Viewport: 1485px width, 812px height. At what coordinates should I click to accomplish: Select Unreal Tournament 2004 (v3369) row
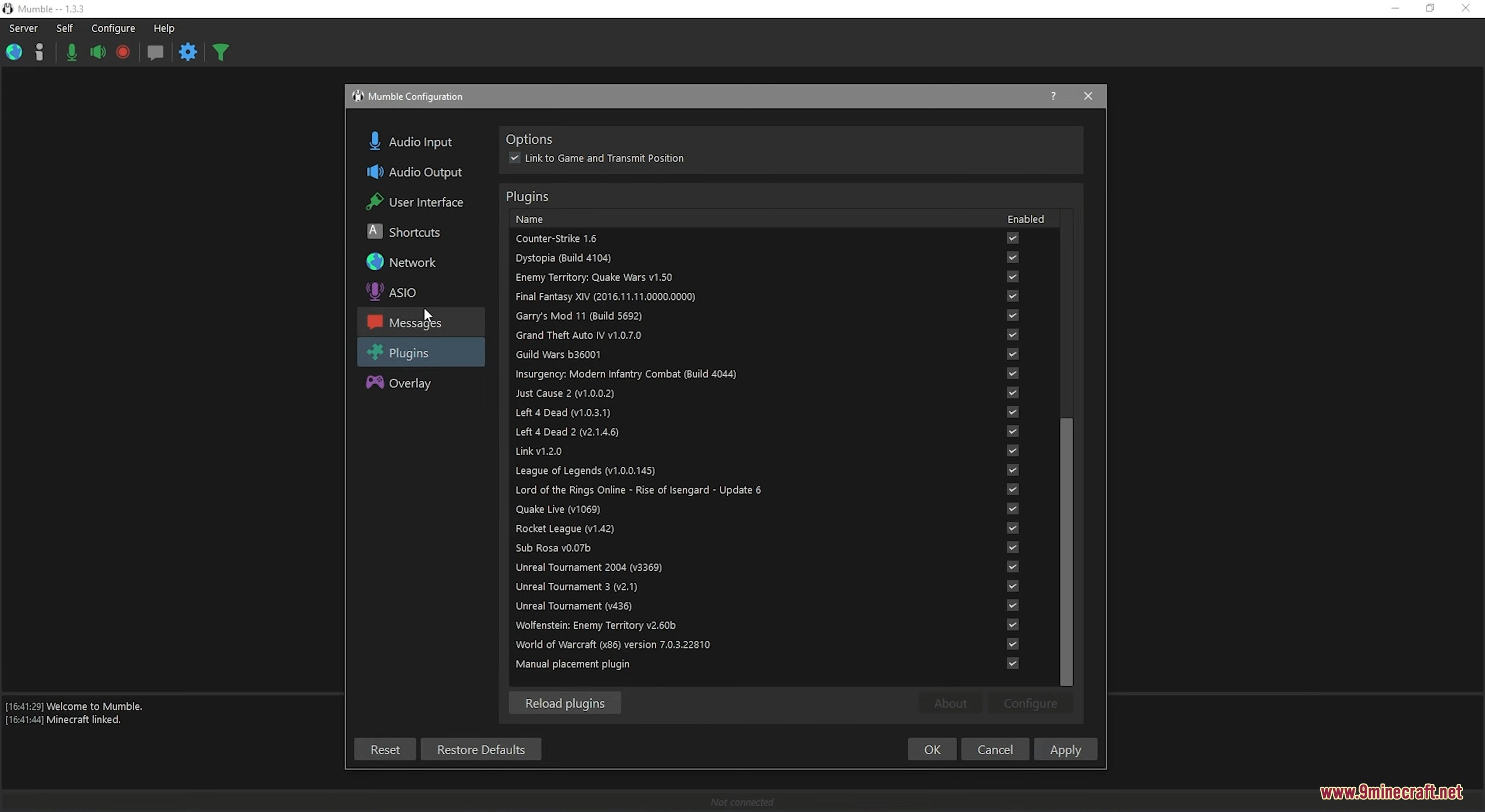(x=784, y=567)
